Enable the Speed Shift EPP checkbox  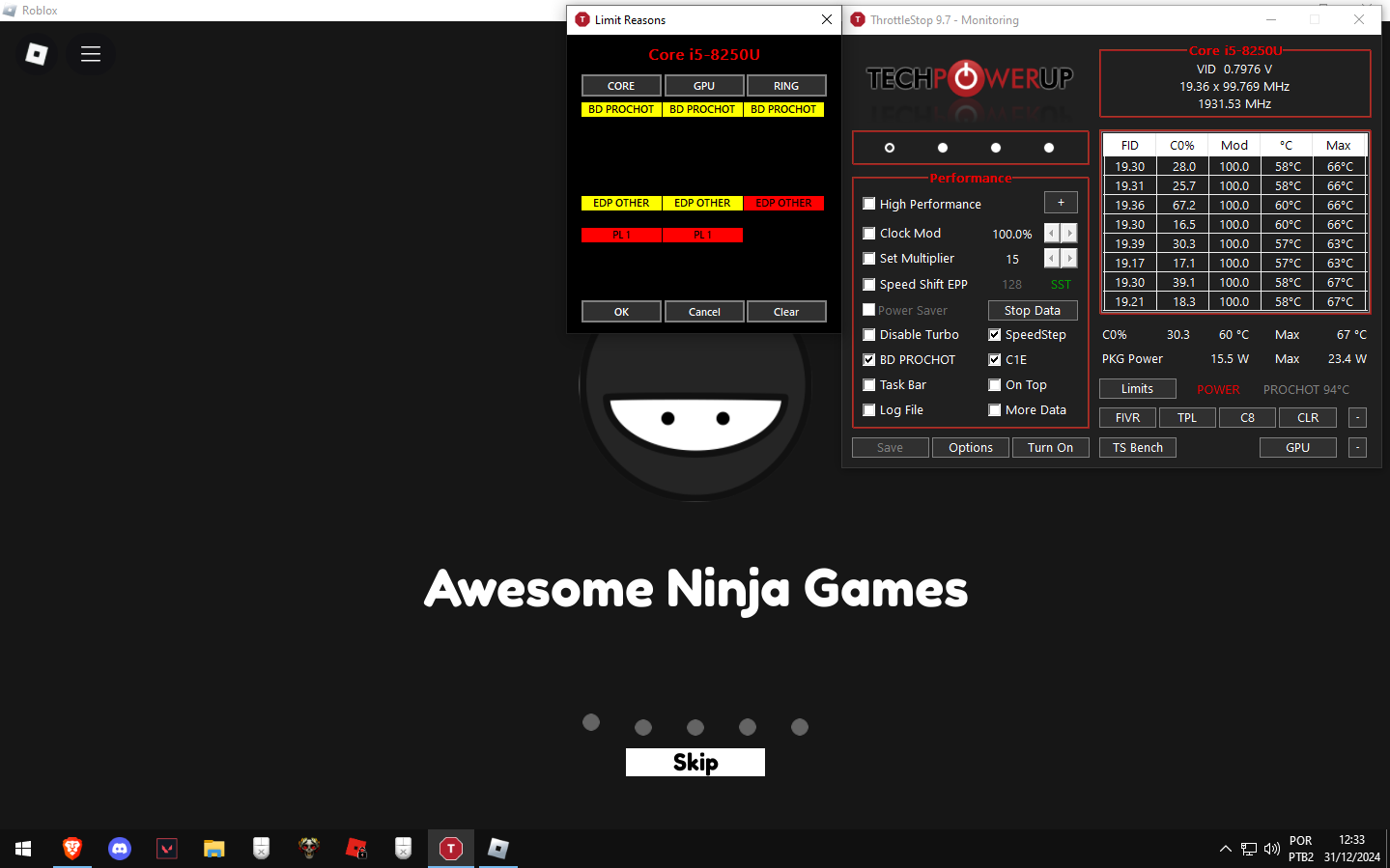click(869, 284)
